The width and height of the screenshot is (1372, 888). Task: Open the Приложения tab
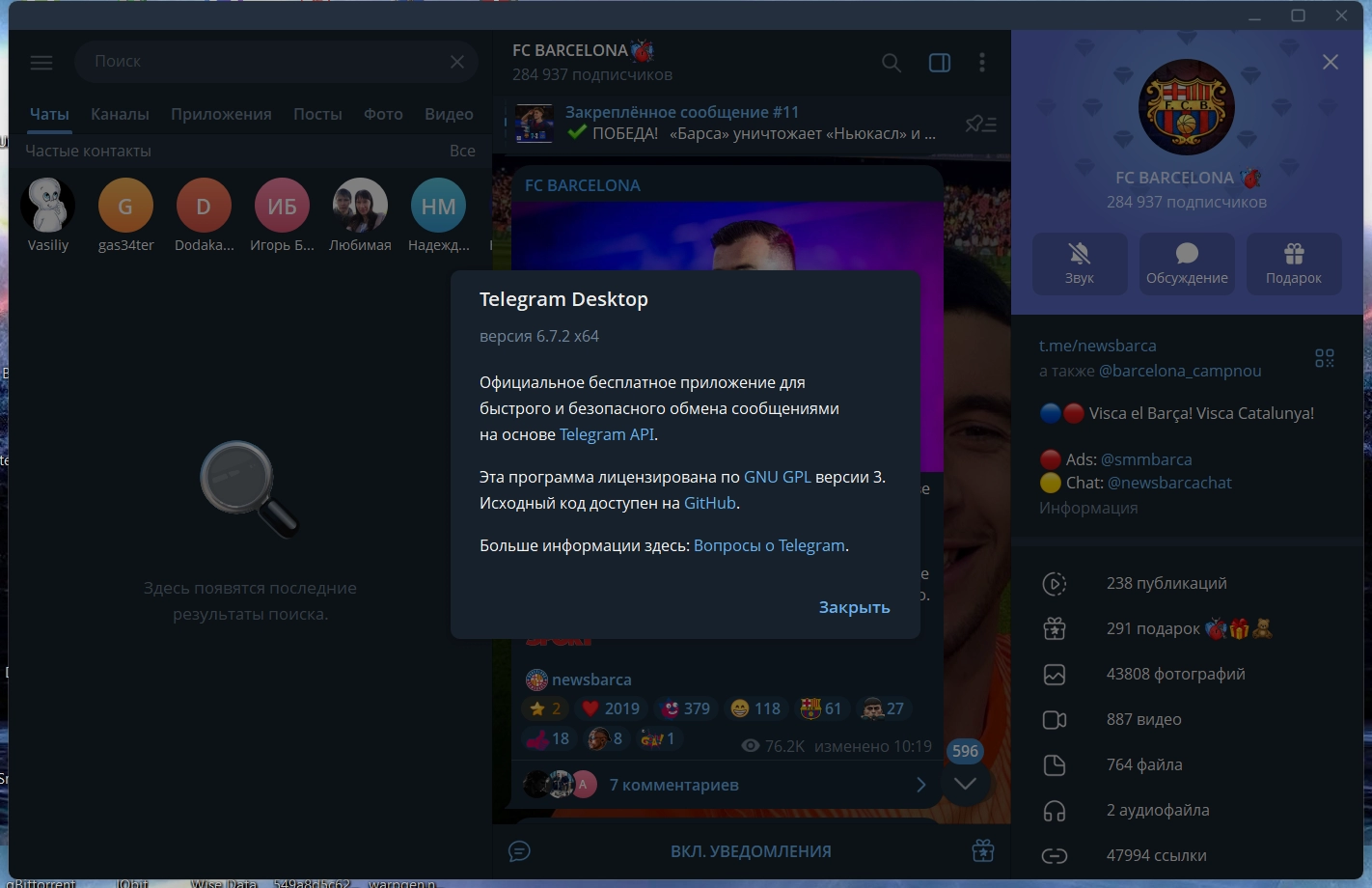pos(221,114)
